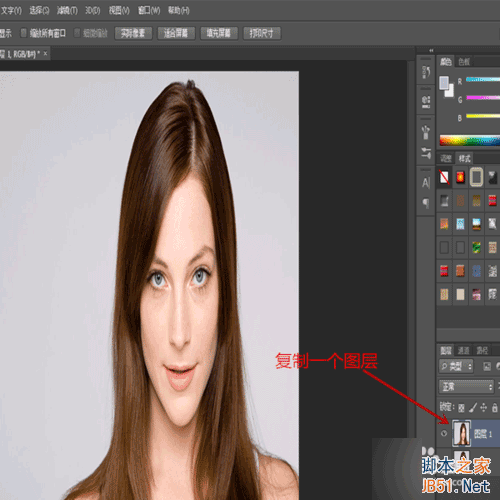The width and height of the screenshot is (500, 500).
Task: Open the History panel icon
Action: click(426, 71)
